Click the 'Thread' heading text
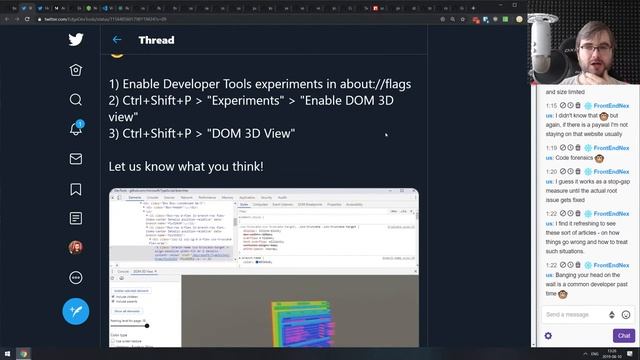This screenshot has height=360, width=640. tap(156, 40)
